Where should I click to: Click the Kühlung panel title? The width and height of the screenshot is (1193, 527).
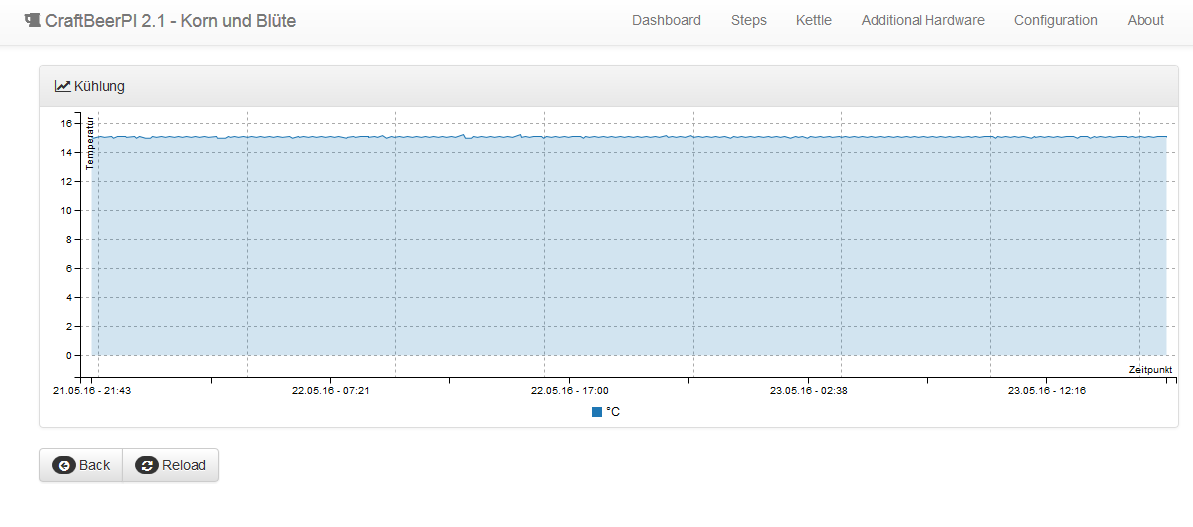tap(99, 86)
